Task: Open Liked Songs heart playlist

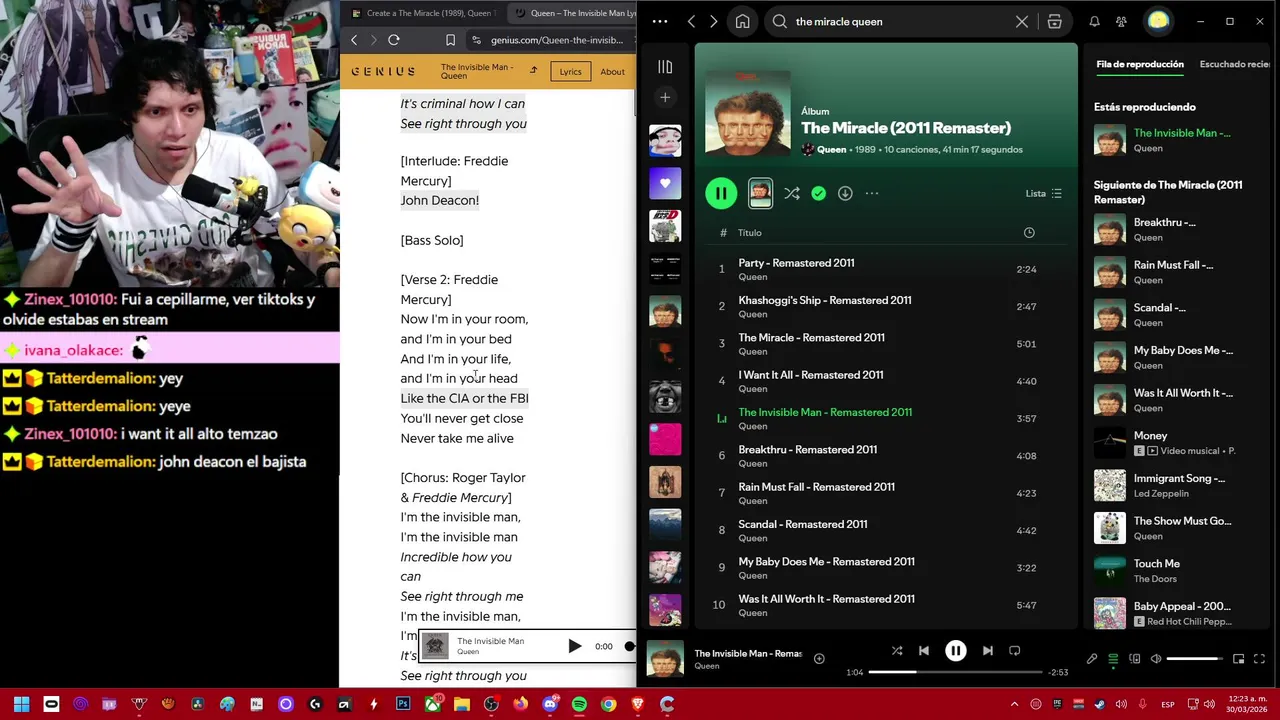Action: [665, 183]
